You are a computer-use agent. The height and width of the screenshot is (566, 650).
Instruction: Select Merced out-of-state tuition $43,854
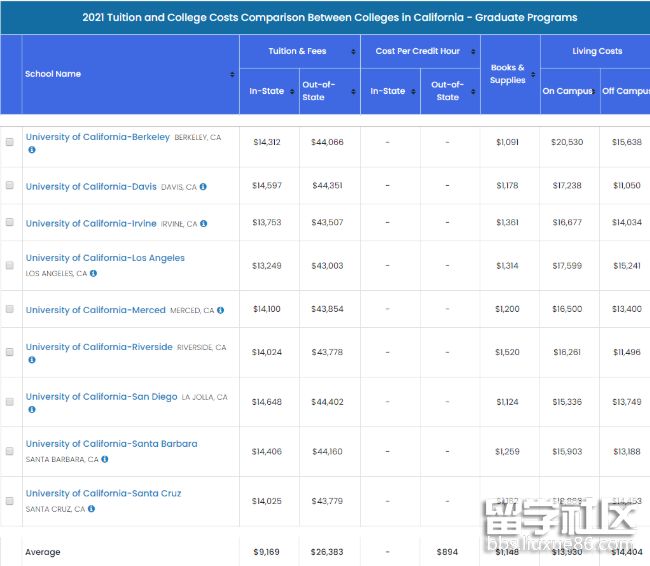point(327,309)
